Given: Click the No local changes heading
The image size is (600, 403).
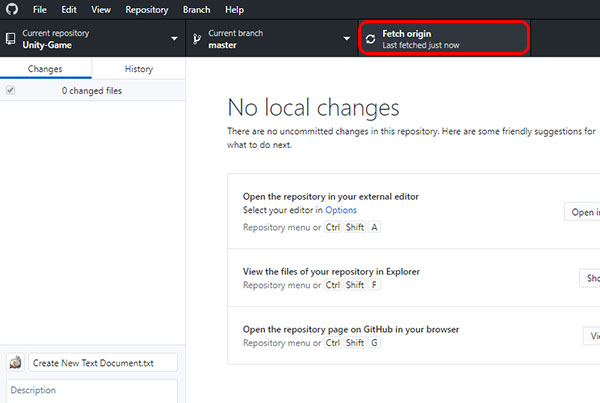Looking at the screenshot, I should point(313,108).
